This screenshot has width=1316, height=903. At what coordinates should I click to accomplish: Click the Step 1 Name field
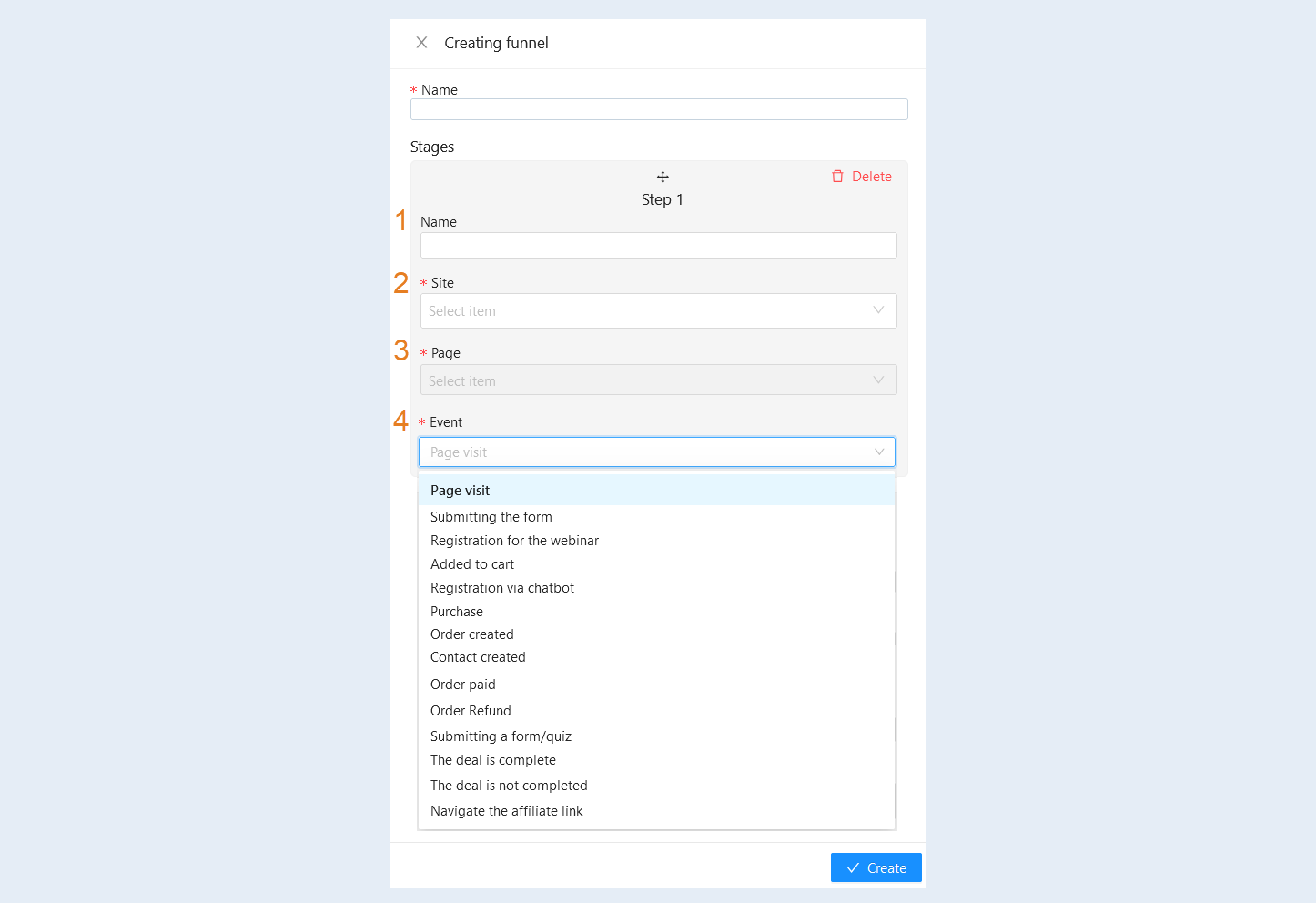pyautogui.click(x=659, y=246)
